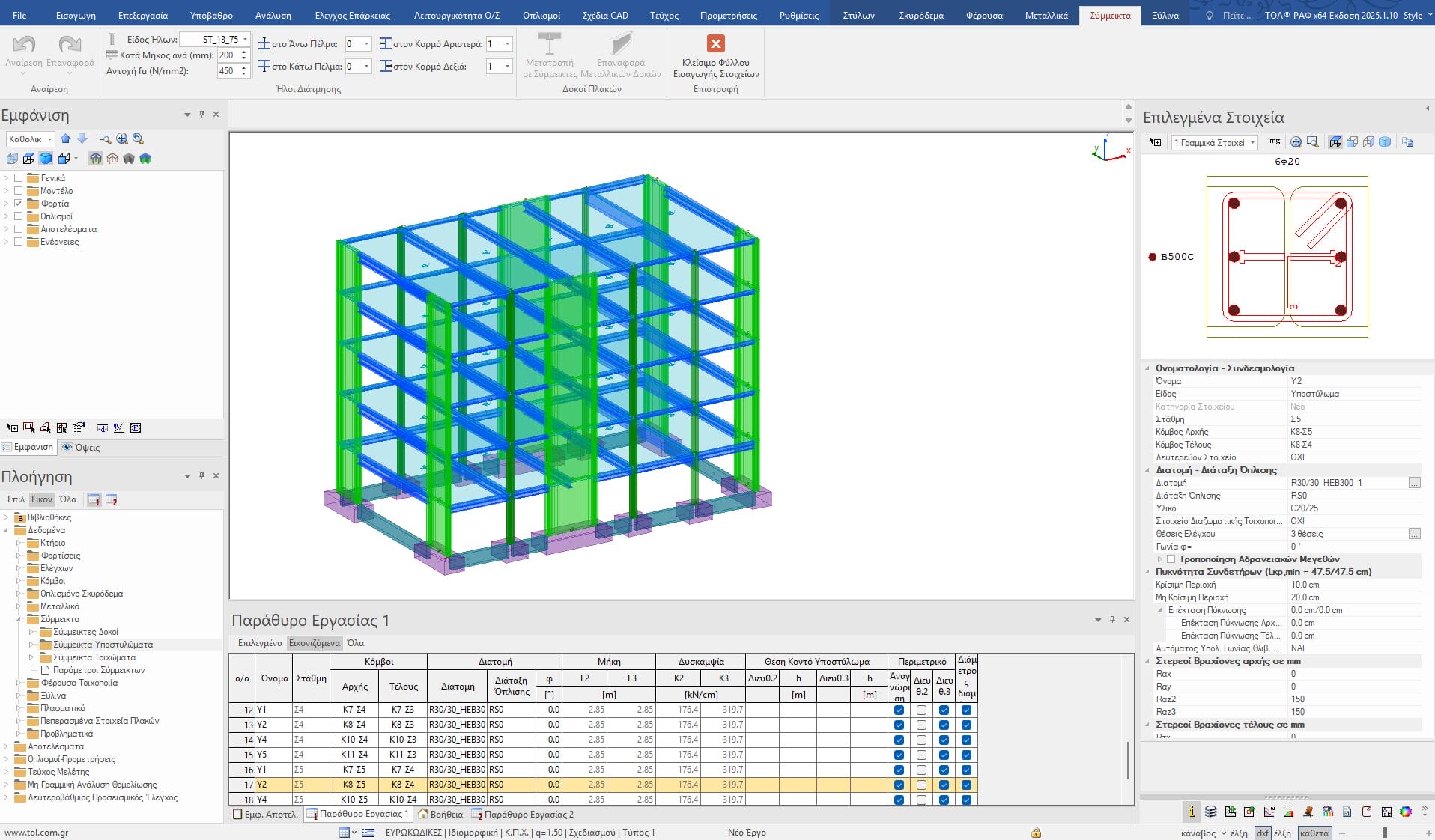The width and height of the screenshot is (1435, 840).
Task: Click the solid blue cube view icon
Action: point(46,159)
